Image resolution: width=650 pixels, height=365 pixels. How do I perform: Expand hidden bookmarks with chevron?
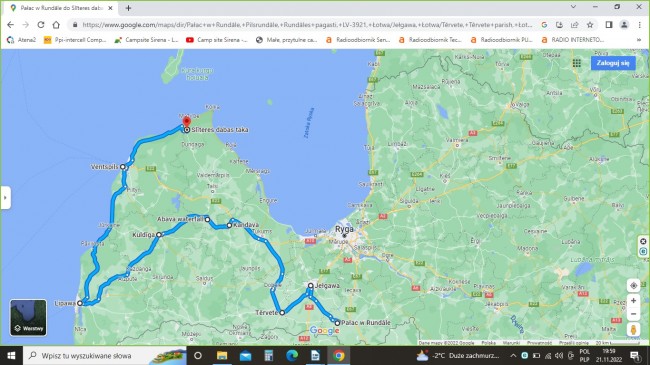[x=639, y=40]
